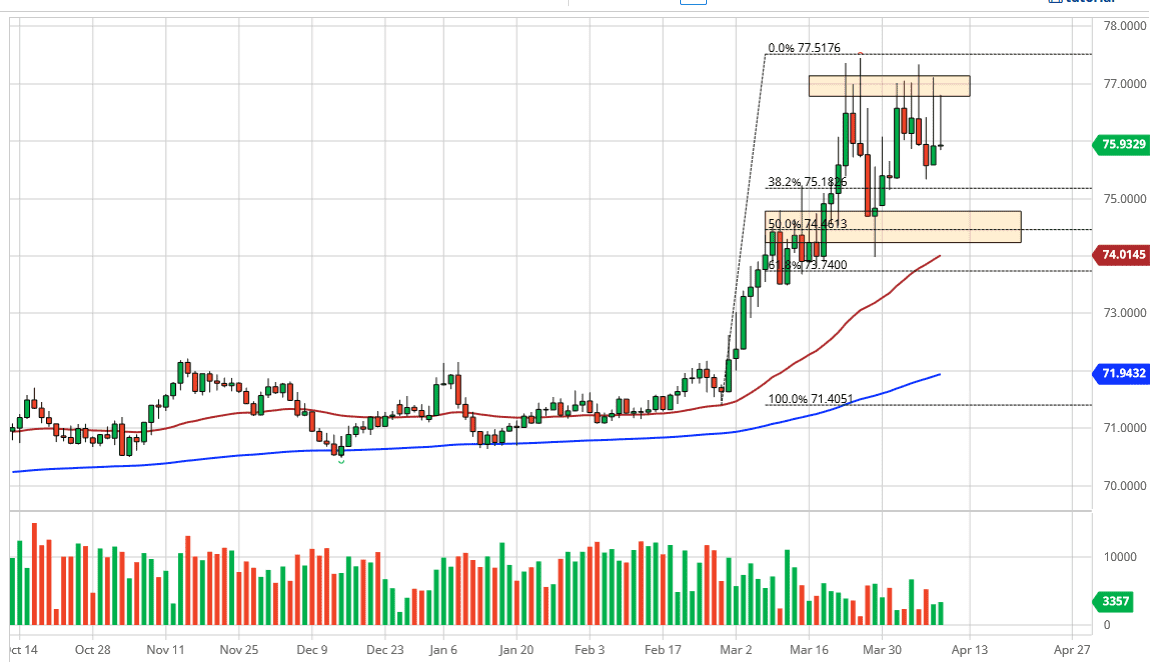Click the green 75.9329 price label

1122,145
